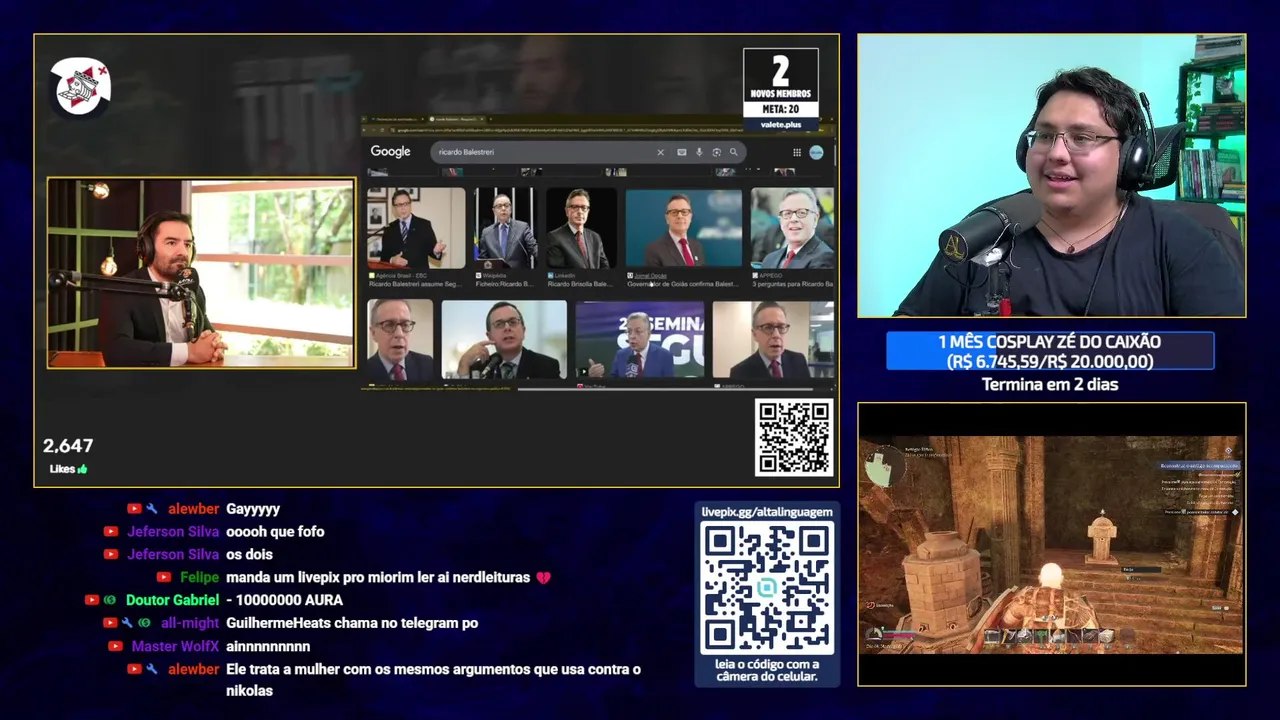Open the Google apps grid
This screenshot has width=1280, height=720.
pos(797,152)
